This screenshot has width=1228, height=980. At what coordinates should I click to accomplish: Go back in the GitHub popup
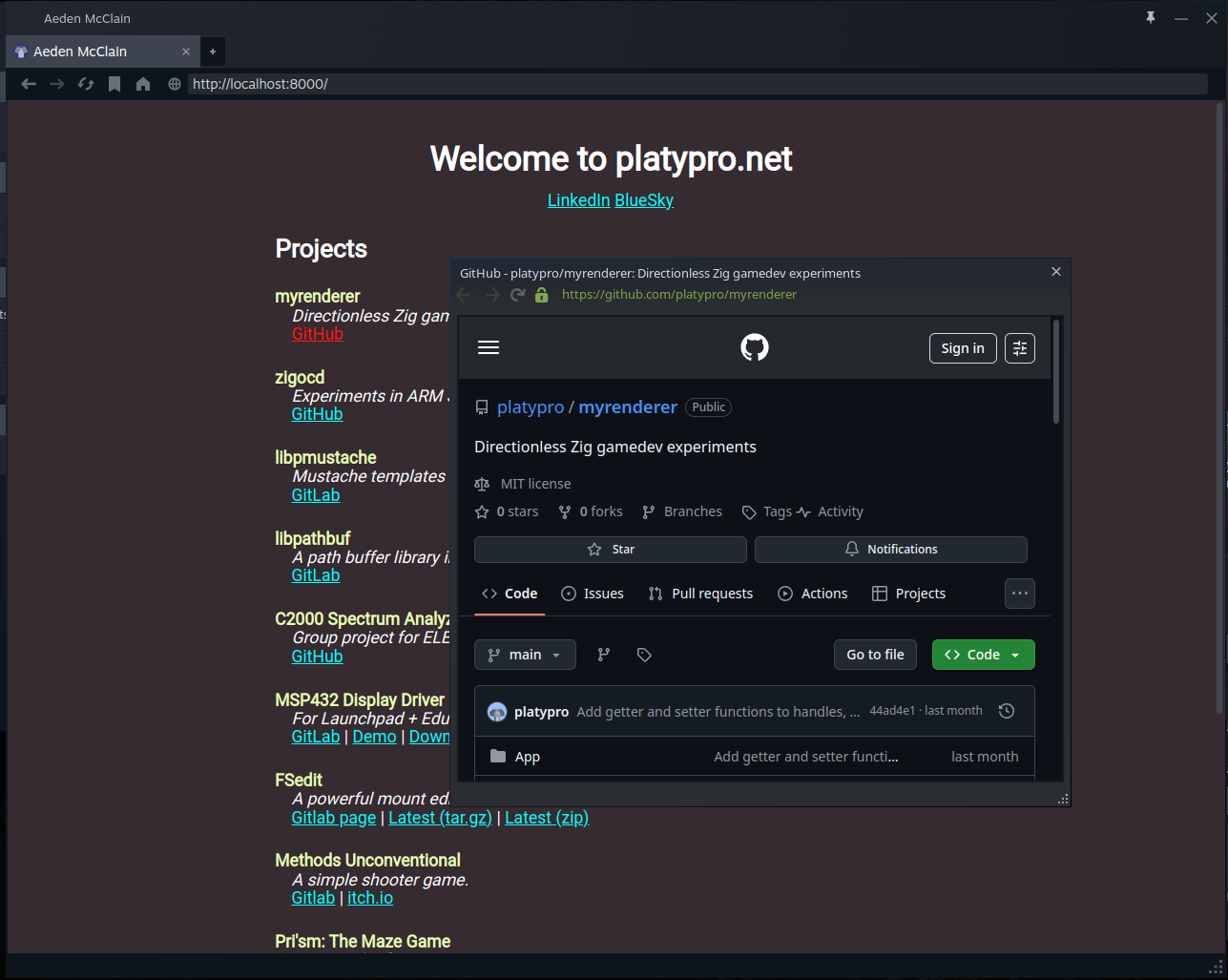(465, 295)
